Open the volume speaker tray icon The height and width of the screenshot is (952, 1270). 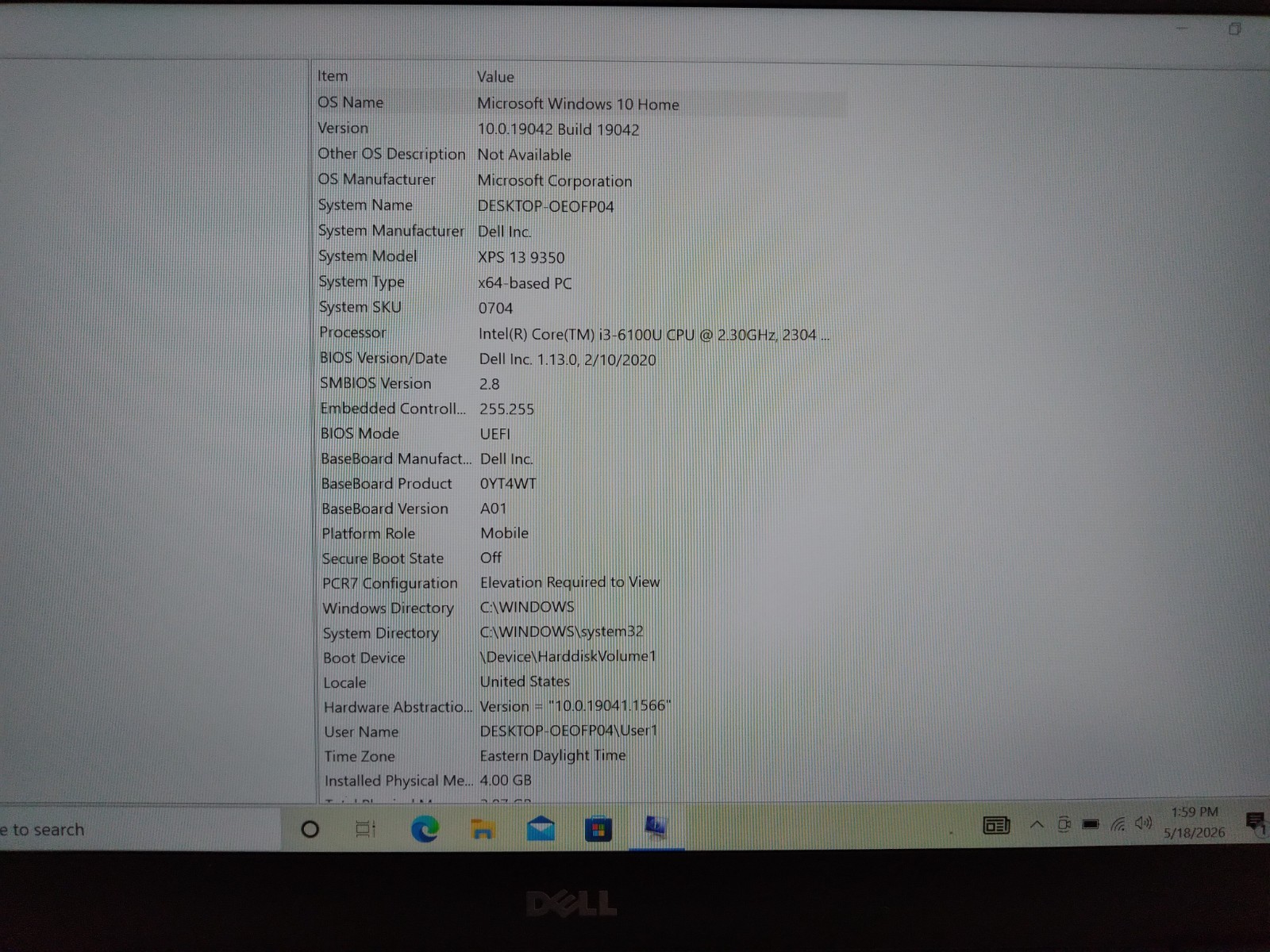[x=1143, y=823]
